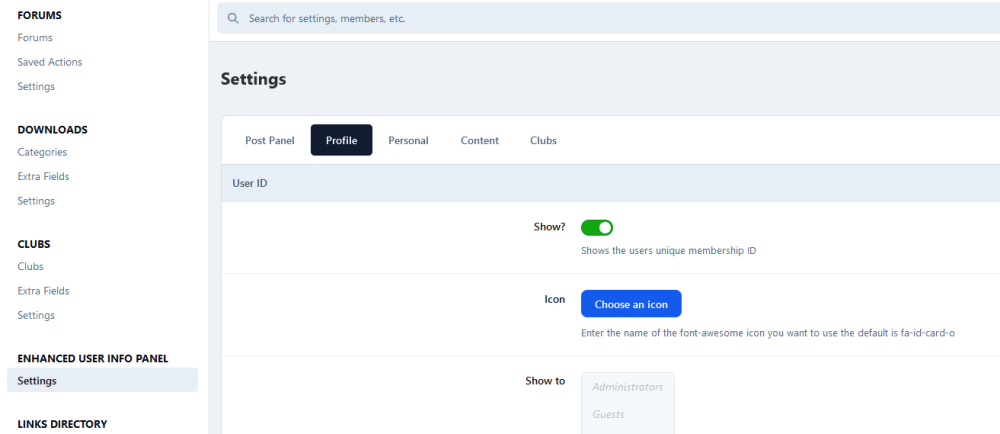Screen dimensions: 1000x434
Task: Click 'Shows the users unique membership ID' text
Action: tap(668, 250)
